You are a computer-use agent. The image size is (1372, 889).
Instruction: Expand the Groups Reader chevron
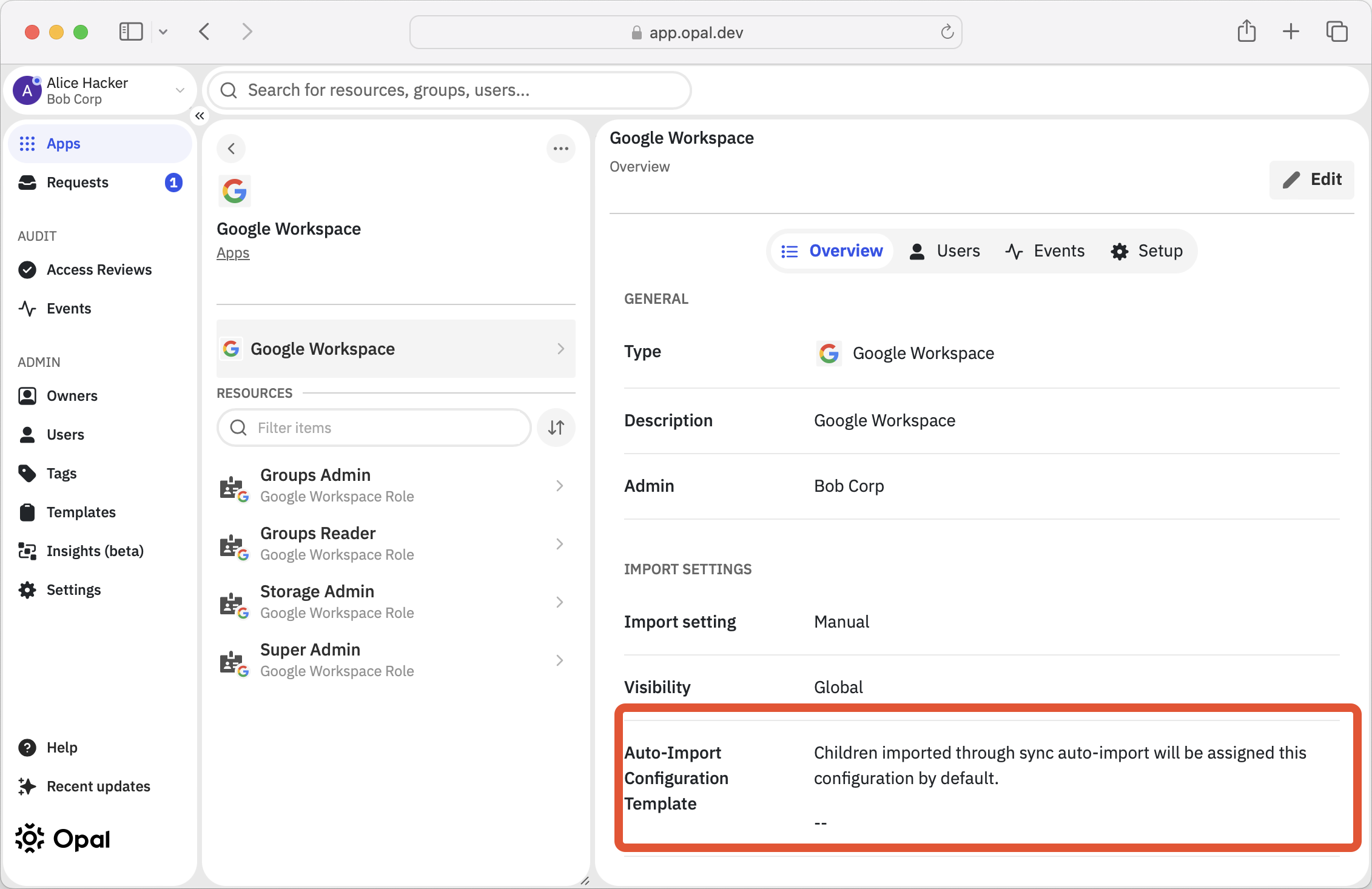560,544
